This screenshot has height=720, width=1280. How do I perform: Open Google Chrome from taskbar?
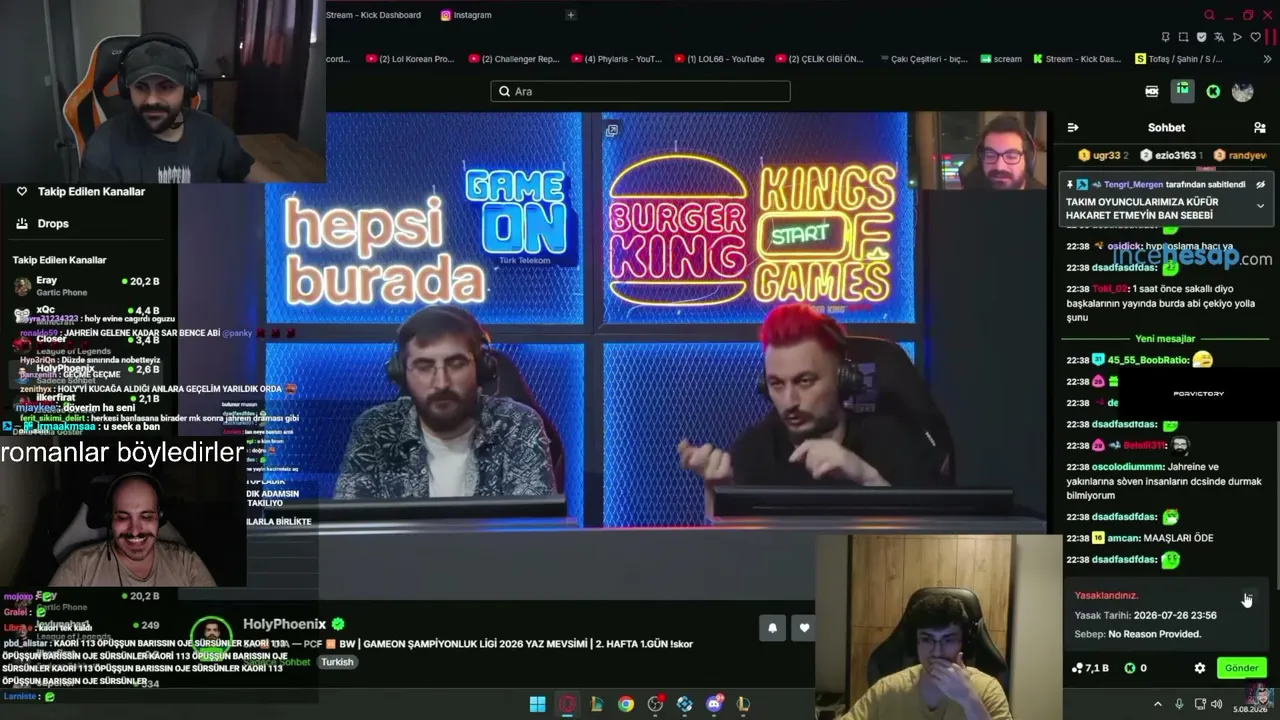point(625,704)
